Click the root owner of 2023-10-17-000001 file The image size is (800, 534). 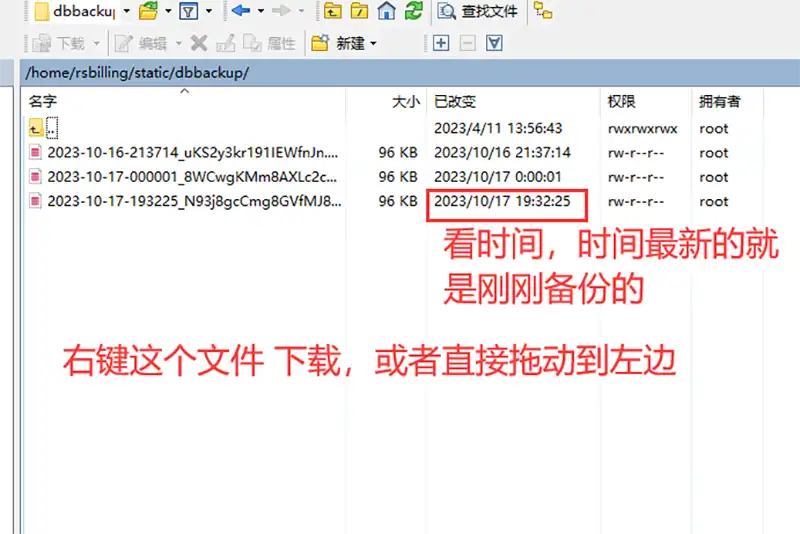(713, 177)
